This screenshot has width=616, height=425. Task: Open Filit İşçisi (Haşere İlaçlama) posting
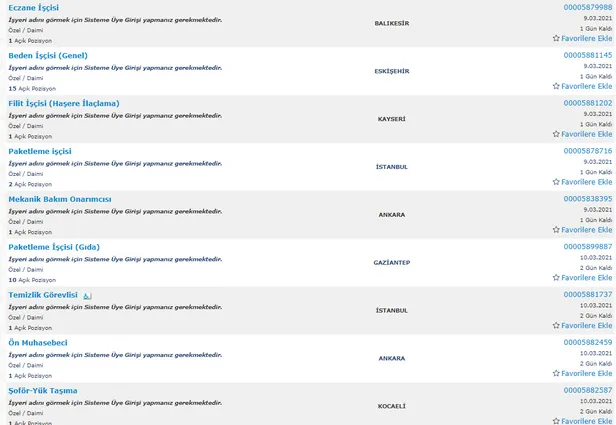(63, 103)
